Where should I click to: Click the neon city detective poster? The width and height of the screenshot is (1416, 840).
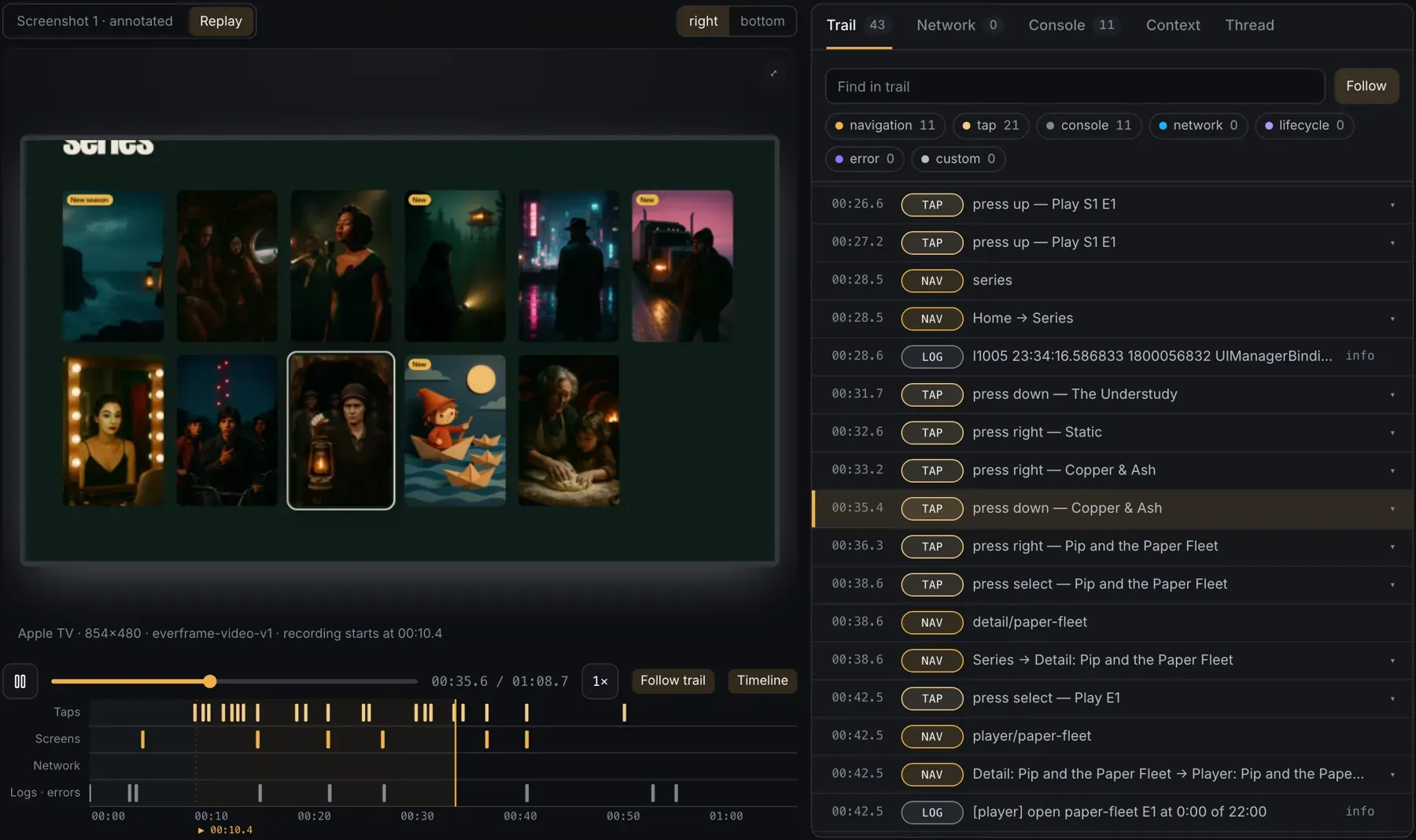pyautogui.click(x=569, y=266)
